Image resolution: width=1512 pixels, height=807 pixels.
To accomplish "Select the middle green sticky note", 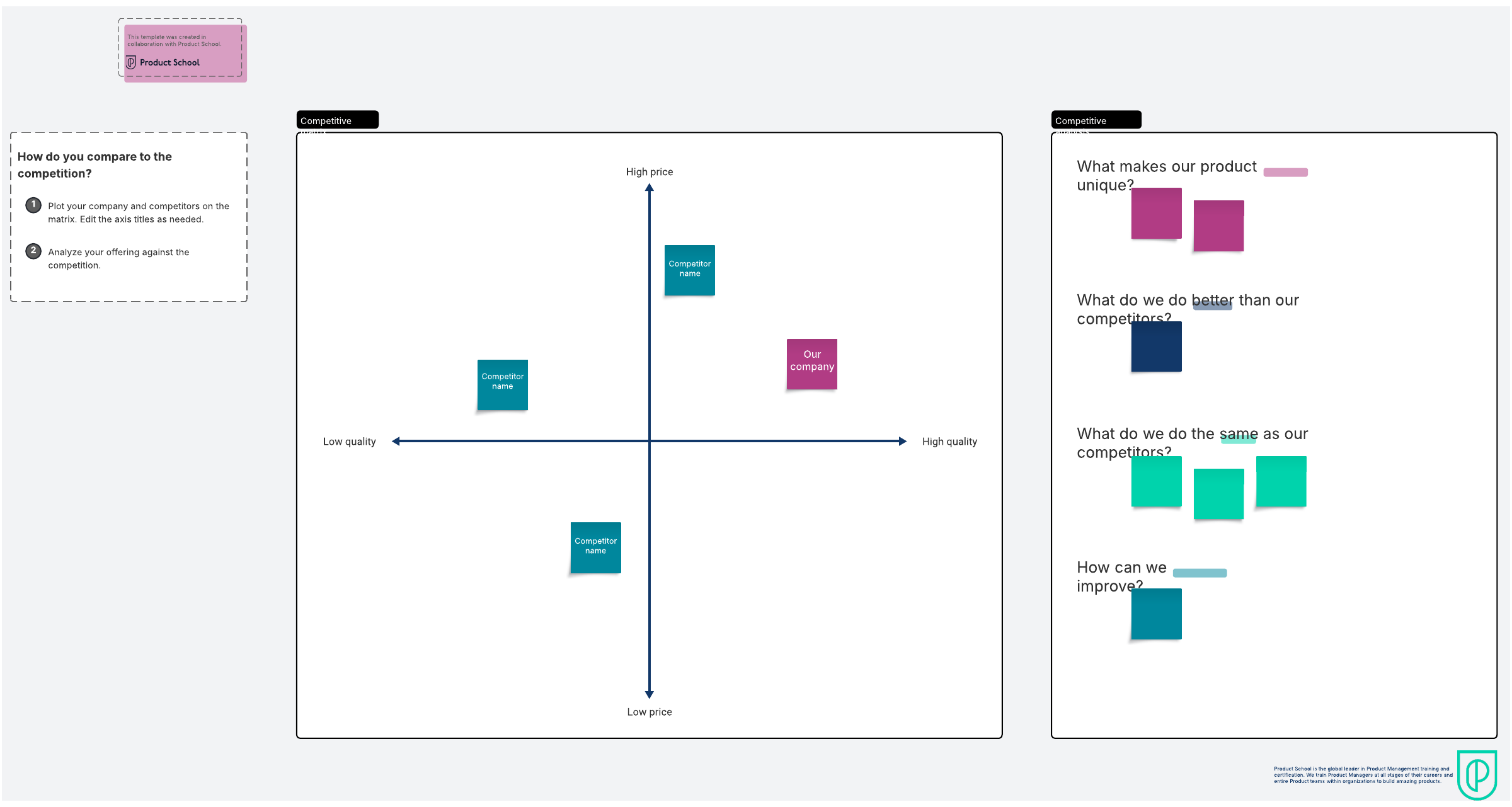I will click(1218, 494).
